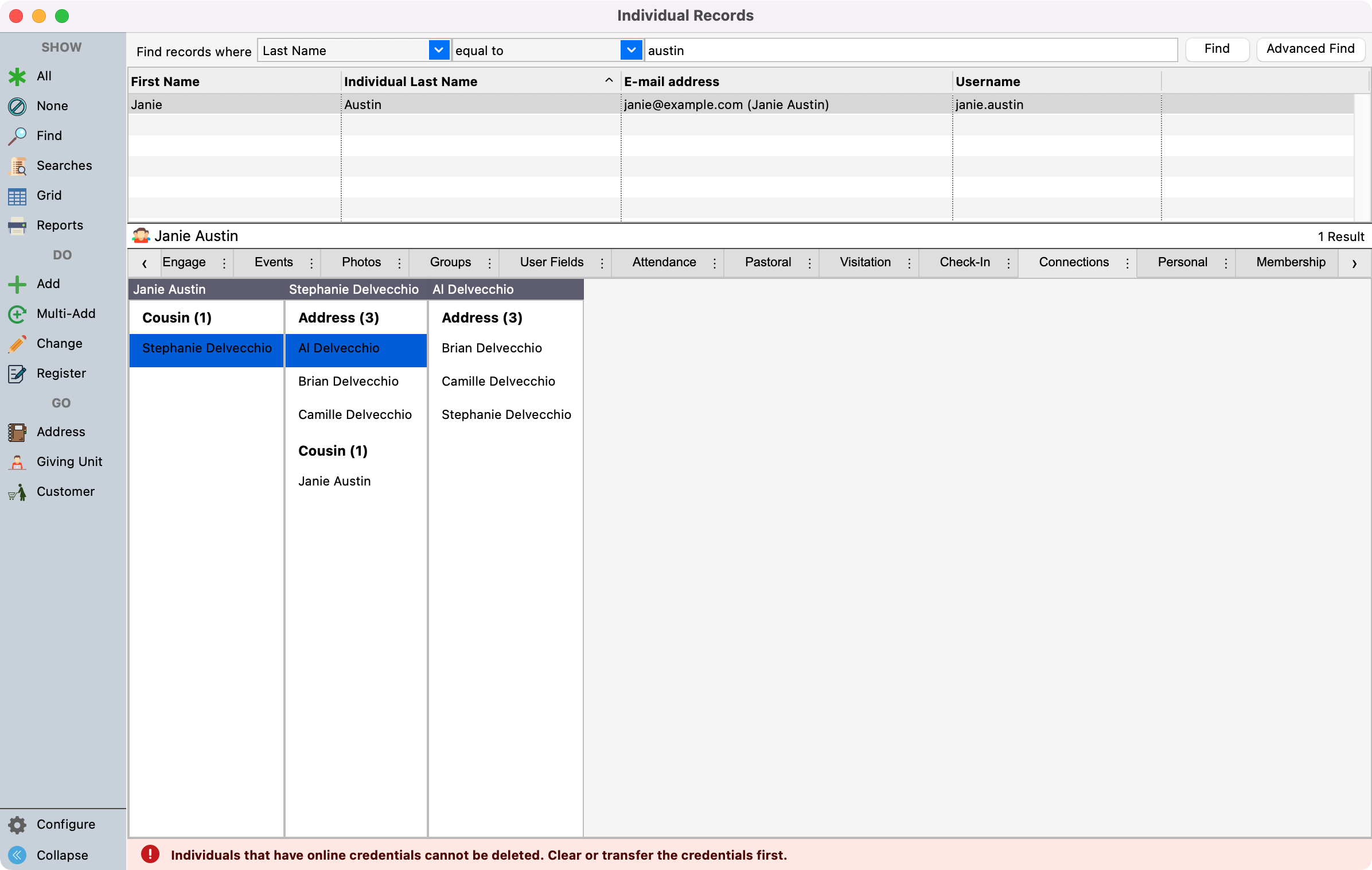Open the 'equal to' comparison dropdown
The image size is (1372, 870).
tap(631, 51)
